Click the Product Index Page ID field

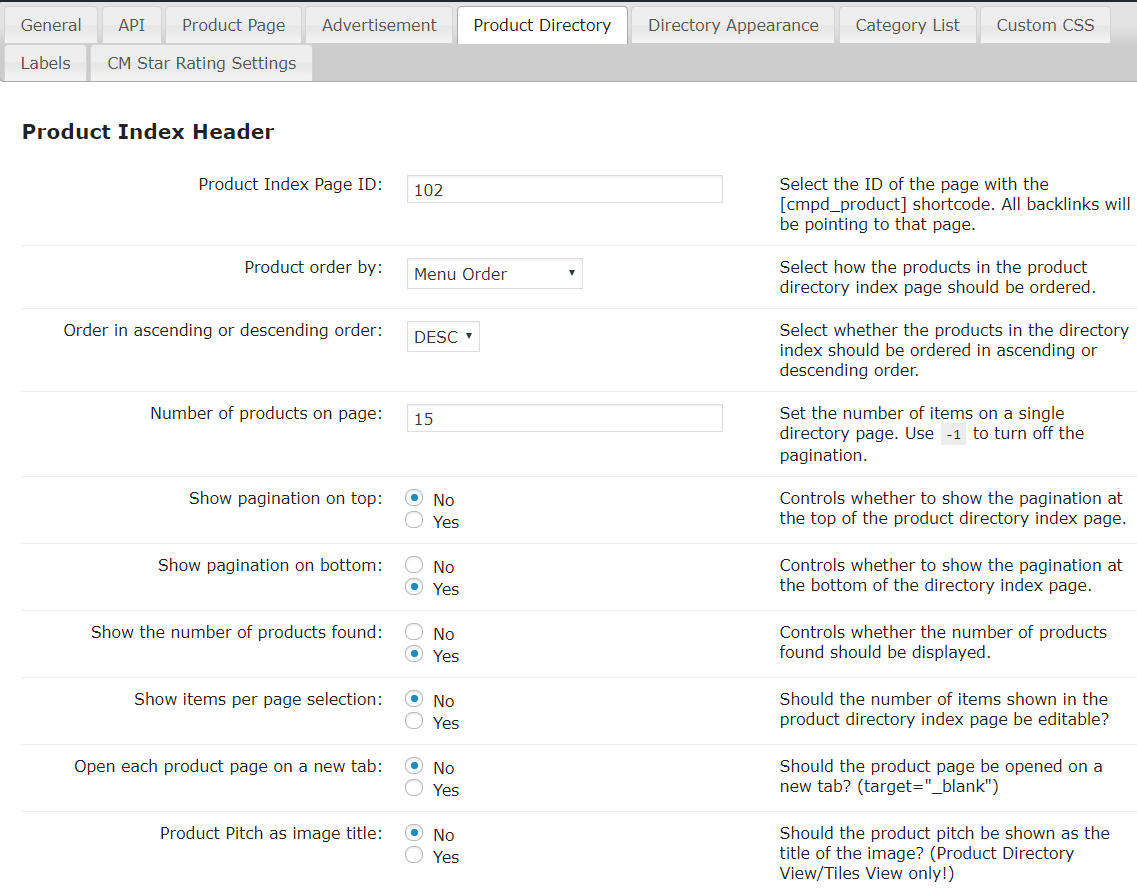point(564,190)
